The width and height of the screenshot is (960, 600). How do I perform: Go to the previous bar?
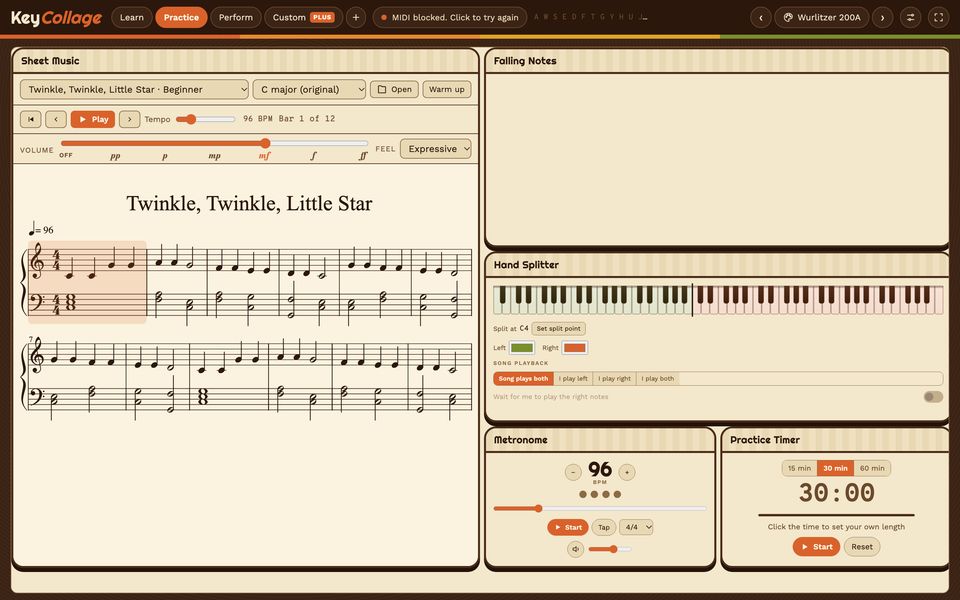pyautogui.click(x=56, y=119)
